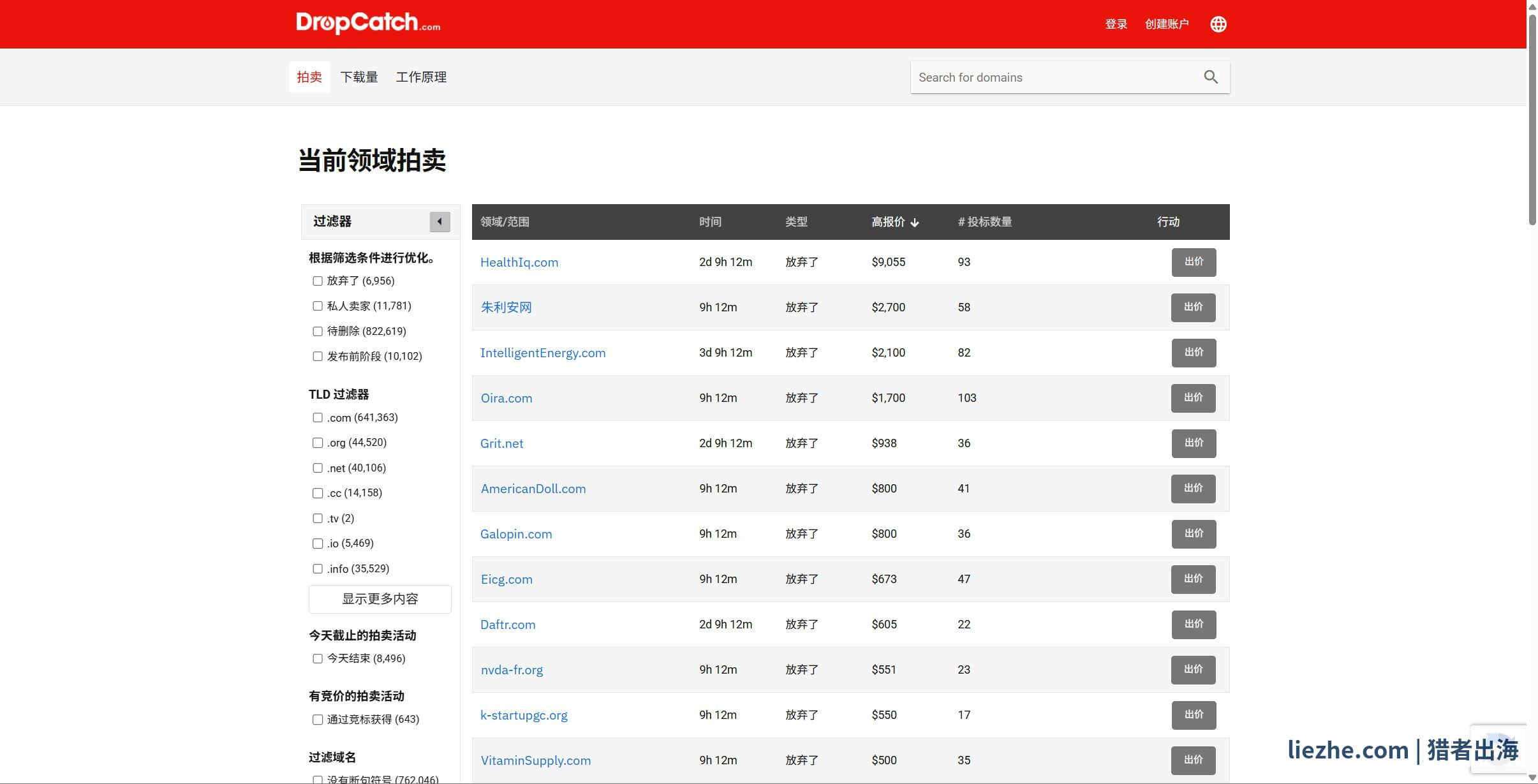
Task: Collapse the 过滤器 panel arrow
Action: click(440, 221)
